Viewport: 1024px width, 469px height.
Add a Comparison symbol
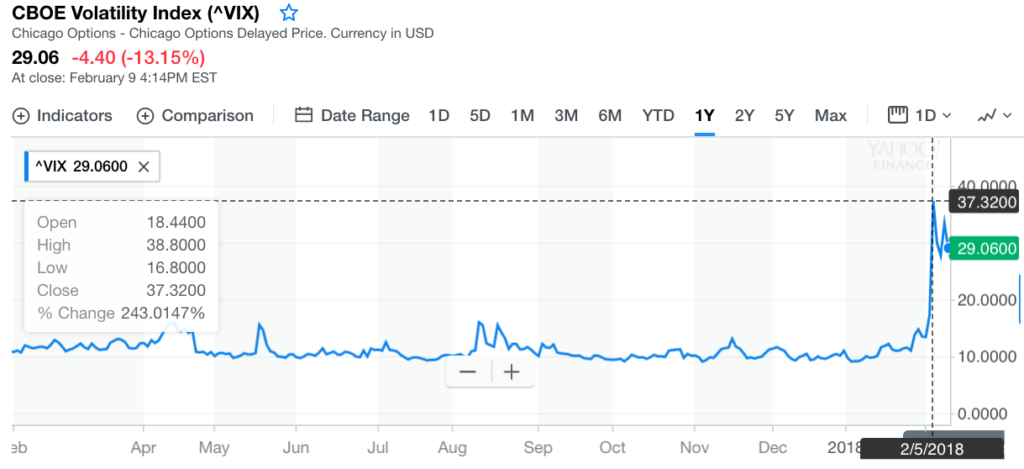[x=195, y=115]
